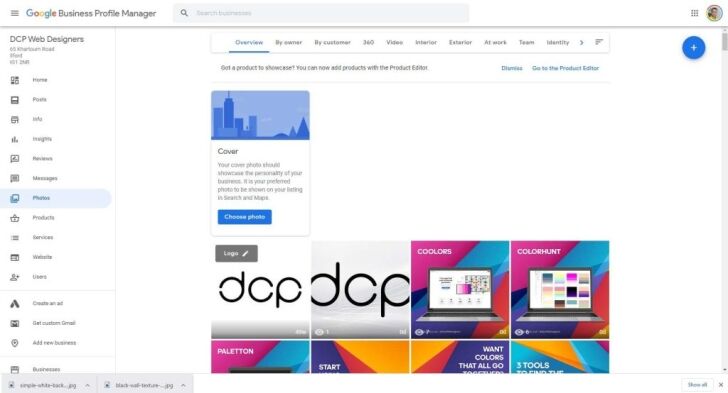This screenshot has width=728, height=393.
Task: Click the Choose photo button
Action: 245,217
